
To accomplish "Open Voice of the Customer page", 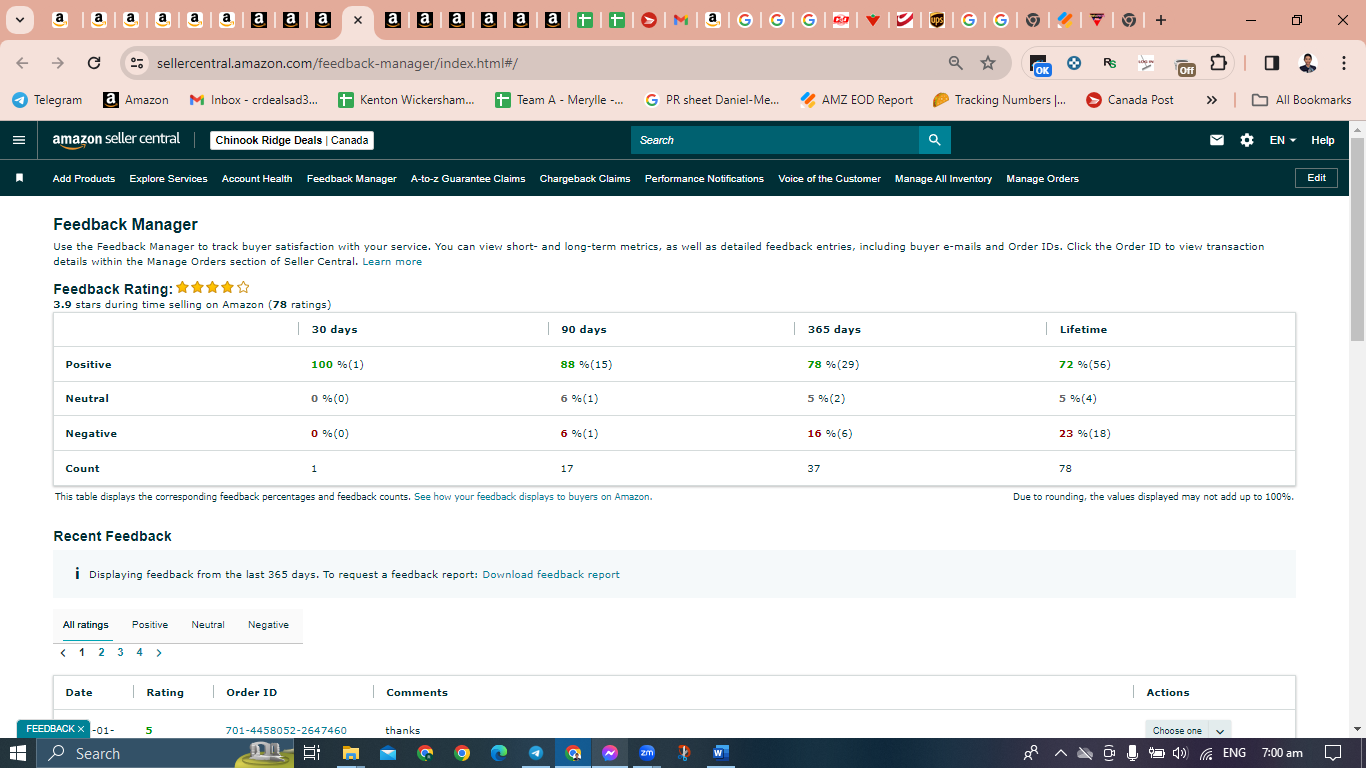I will [829, 179].
